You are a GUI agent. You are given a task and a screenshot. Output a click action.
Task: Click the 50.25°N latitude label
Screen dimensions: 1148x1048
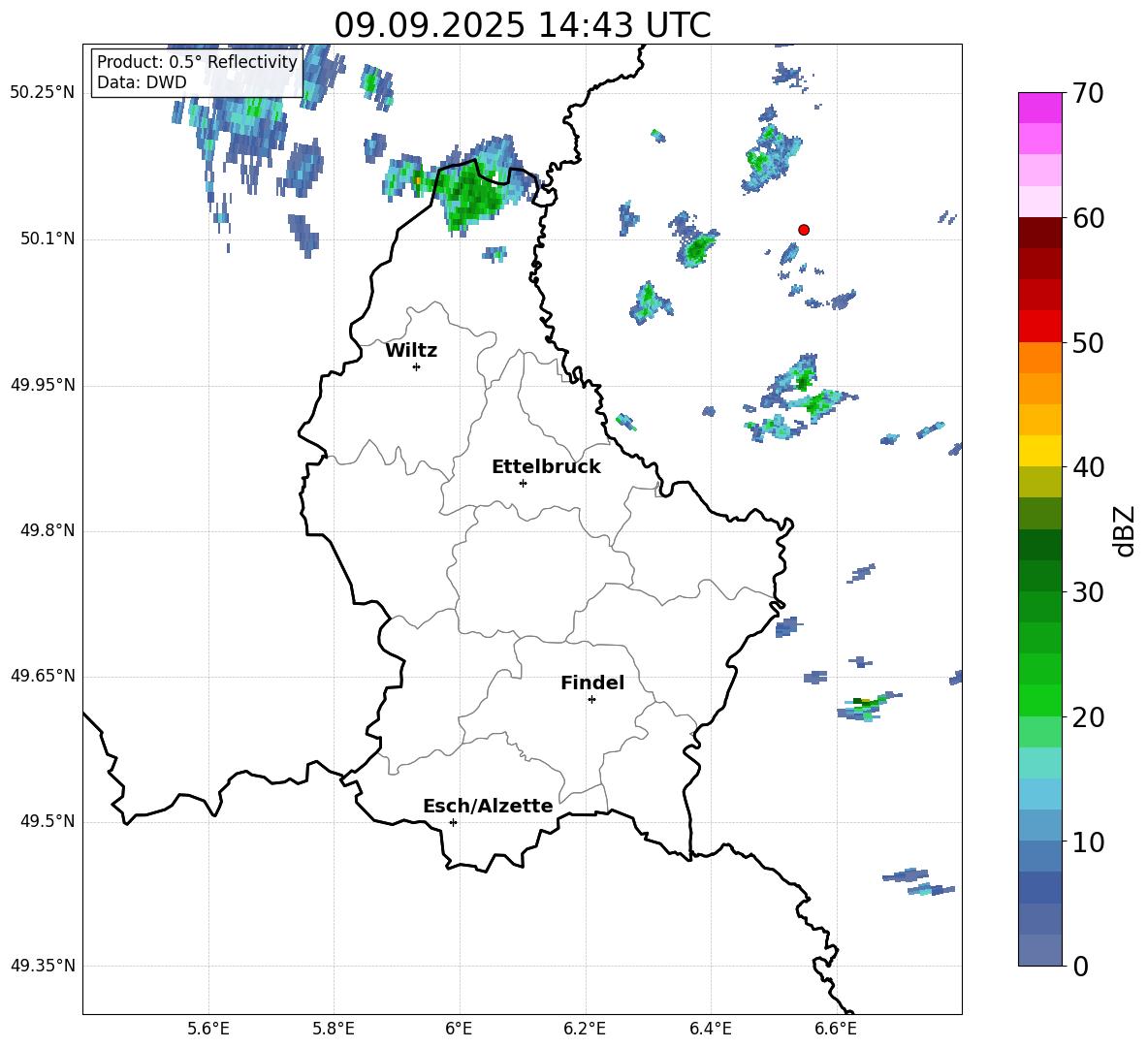click(43, 93)
